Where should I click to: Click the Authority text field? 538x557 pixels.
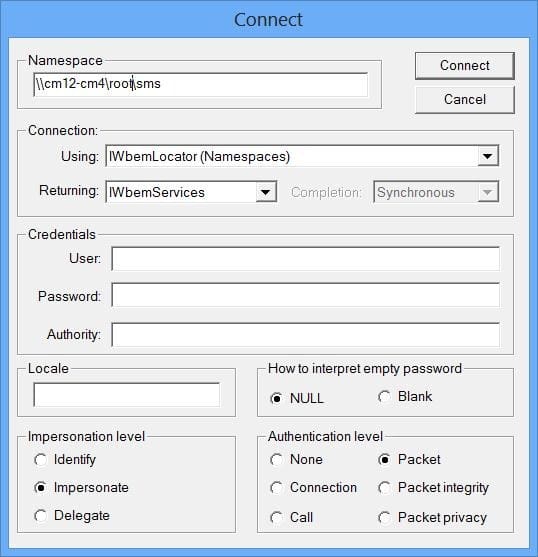point(305,334)
